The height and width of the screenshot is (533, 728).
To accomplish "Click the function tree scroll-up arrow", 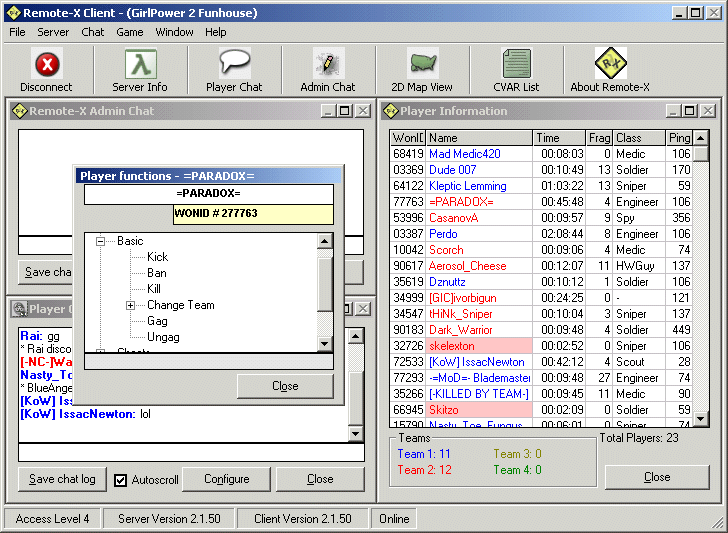I will click(x=325, y=241).
